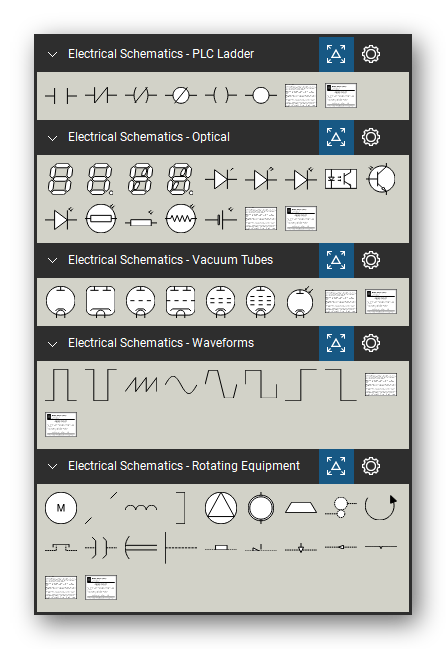Choose the first seven-segment display symbol
The width and height of the screenshot is (446, 649).
pyautogui.click(x=61, y=179)
